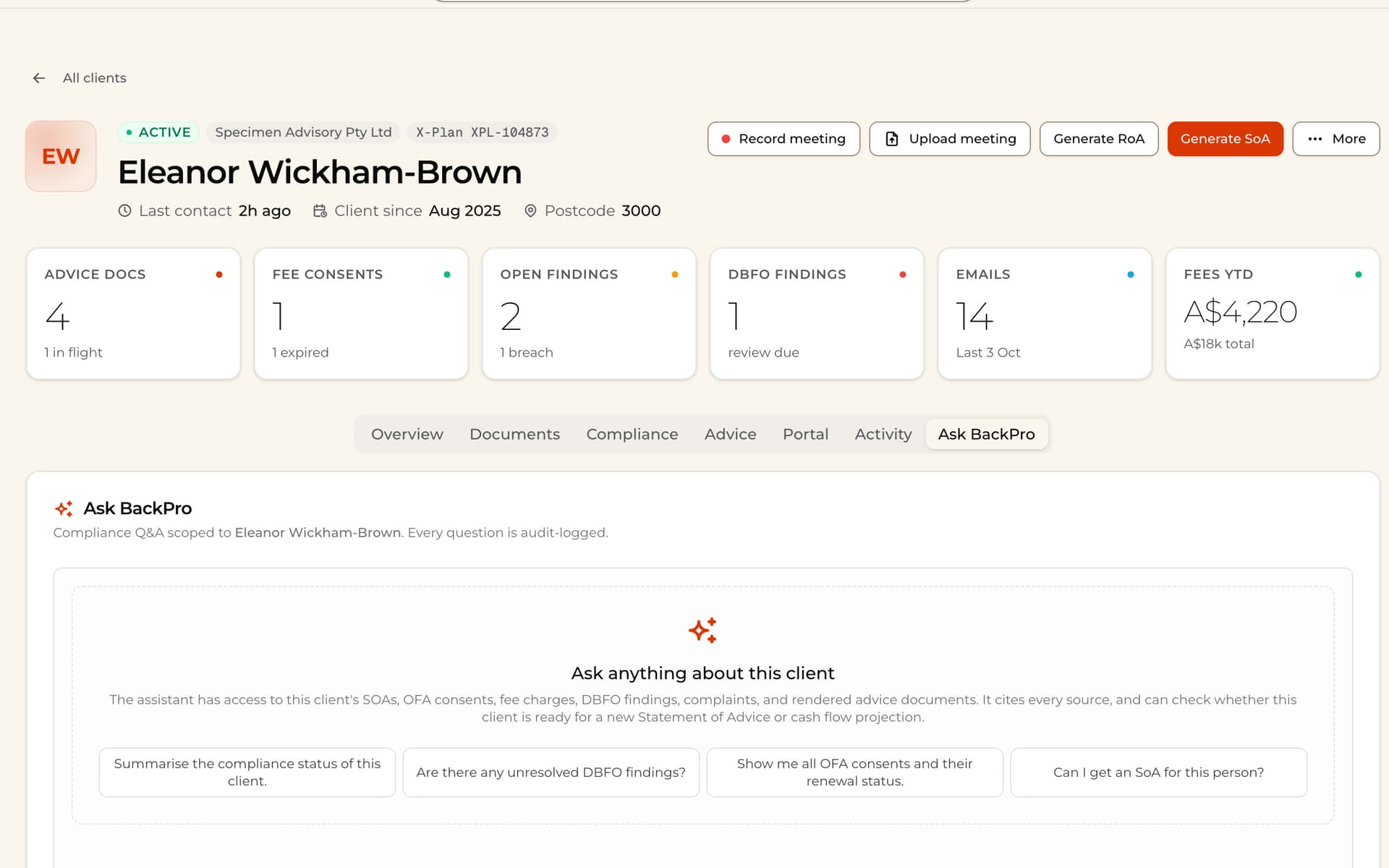Click the 1 in flight text
Viewport: 1389px width, 868px height.
[x=73, y=352]
